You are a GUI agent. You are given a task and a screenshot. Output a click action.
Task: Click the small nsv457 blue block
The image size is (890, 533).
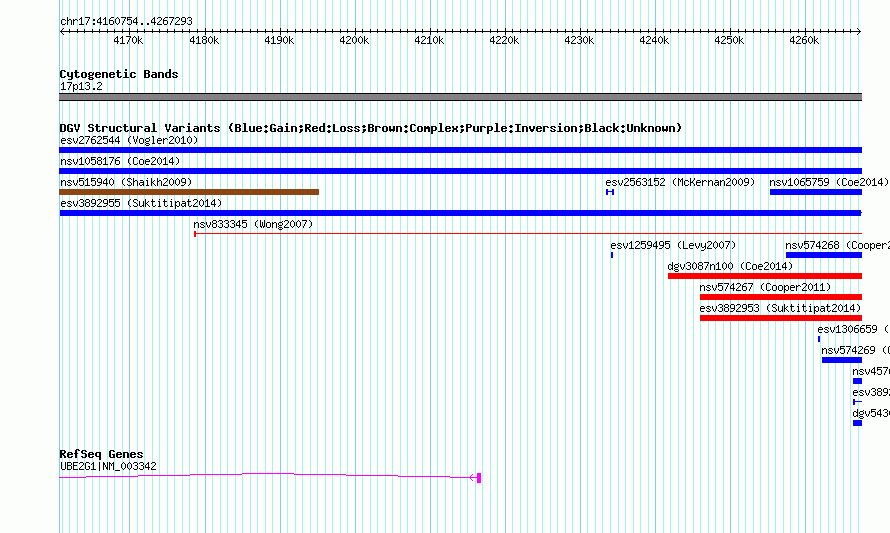pyautogui.click(x=857, y=381)
